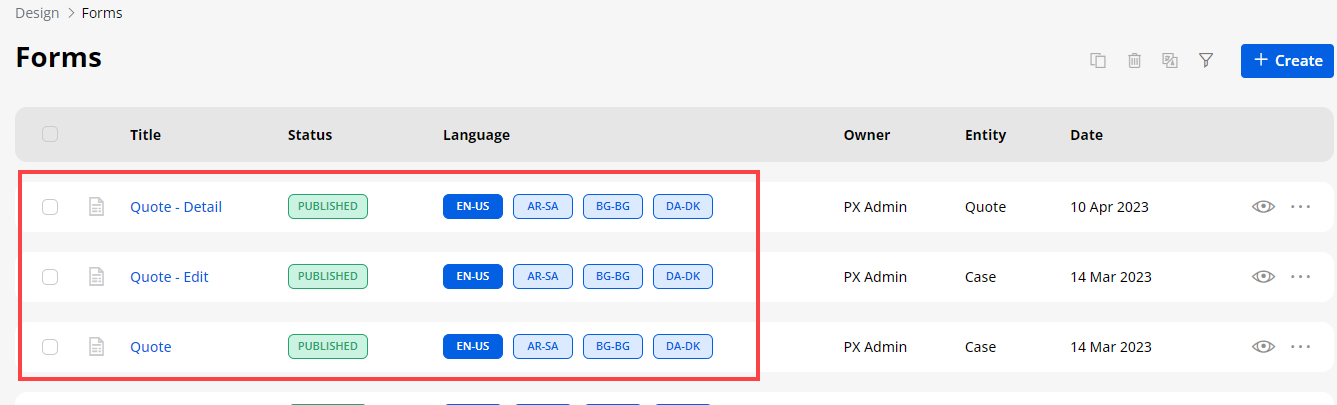The width and height of the screenshot is (1337, 405).
Task: Open more options menu for Quote - Detail
Action: tap(1300, 207)
